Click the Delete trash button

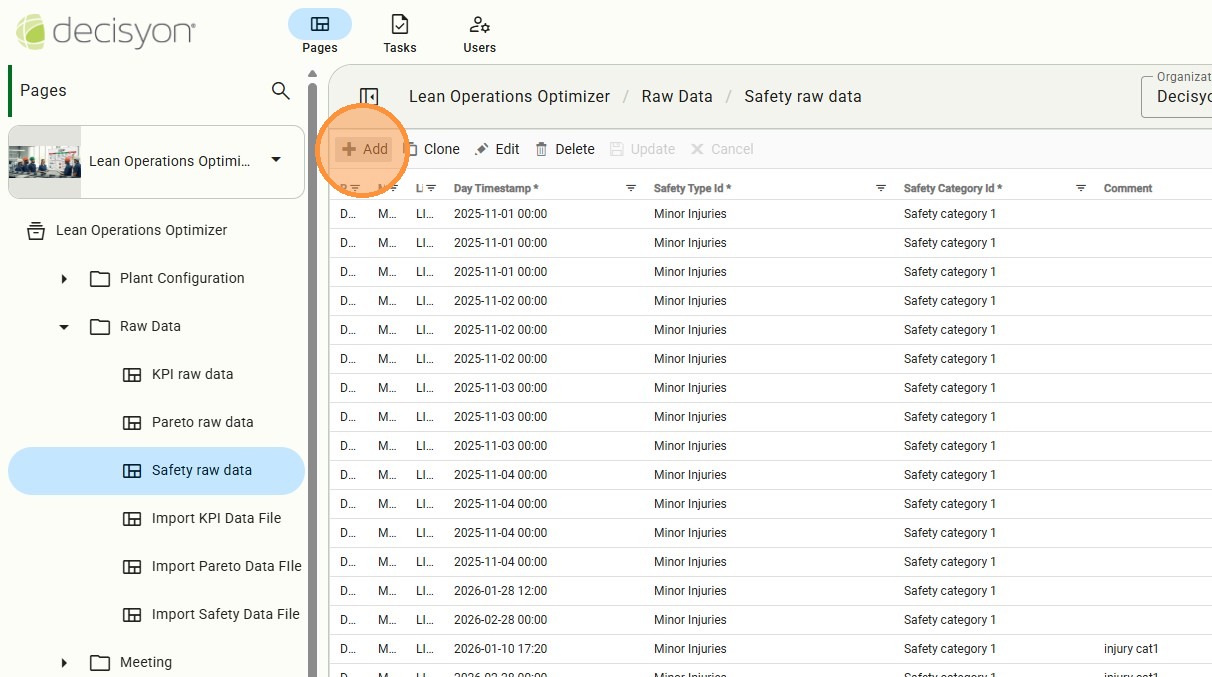click(x=565, y=149)
